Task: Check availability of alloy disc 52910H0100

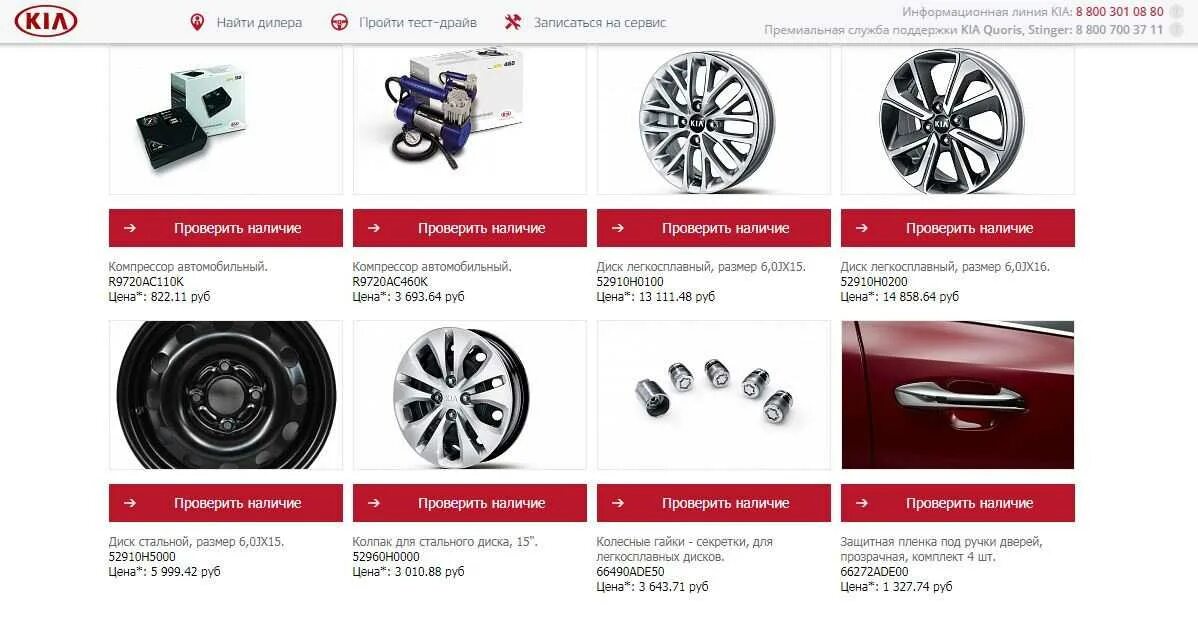Action: [714, 228]
